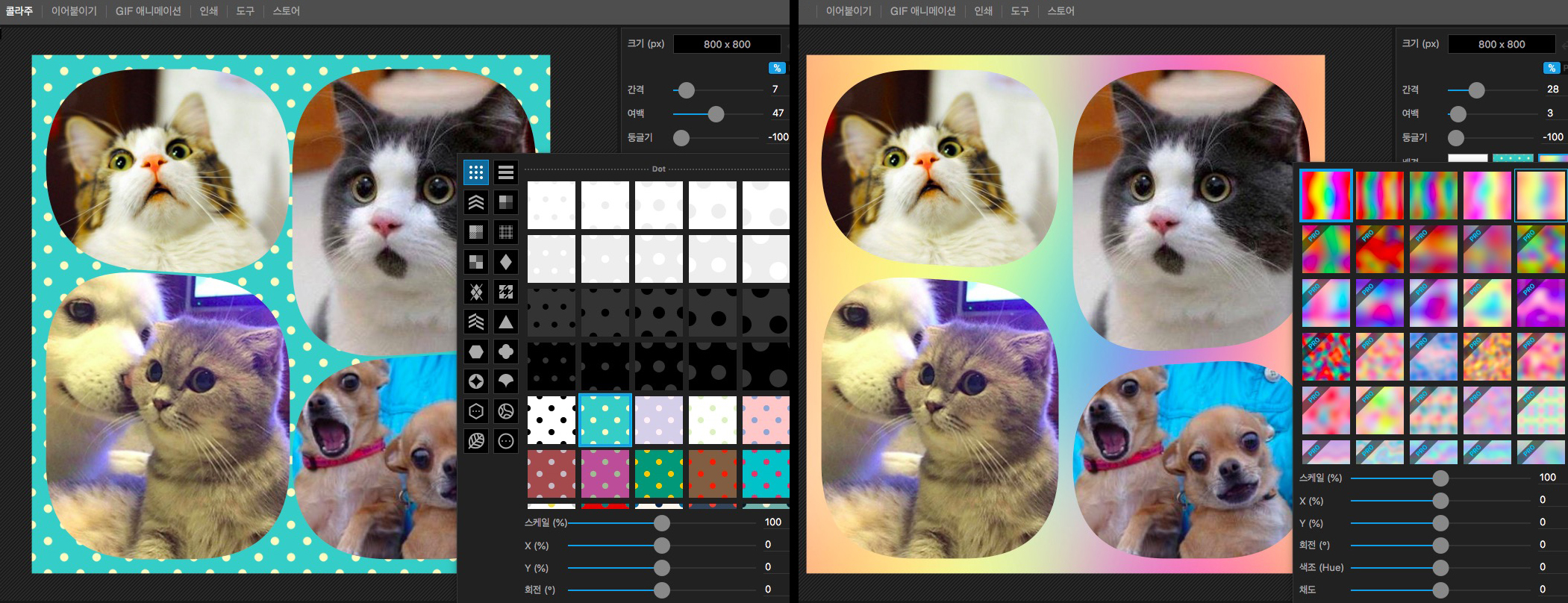Select the star-in-circle pattern category icon
The width and height of the screenshot is (1568, 603).
coord(476,381)
